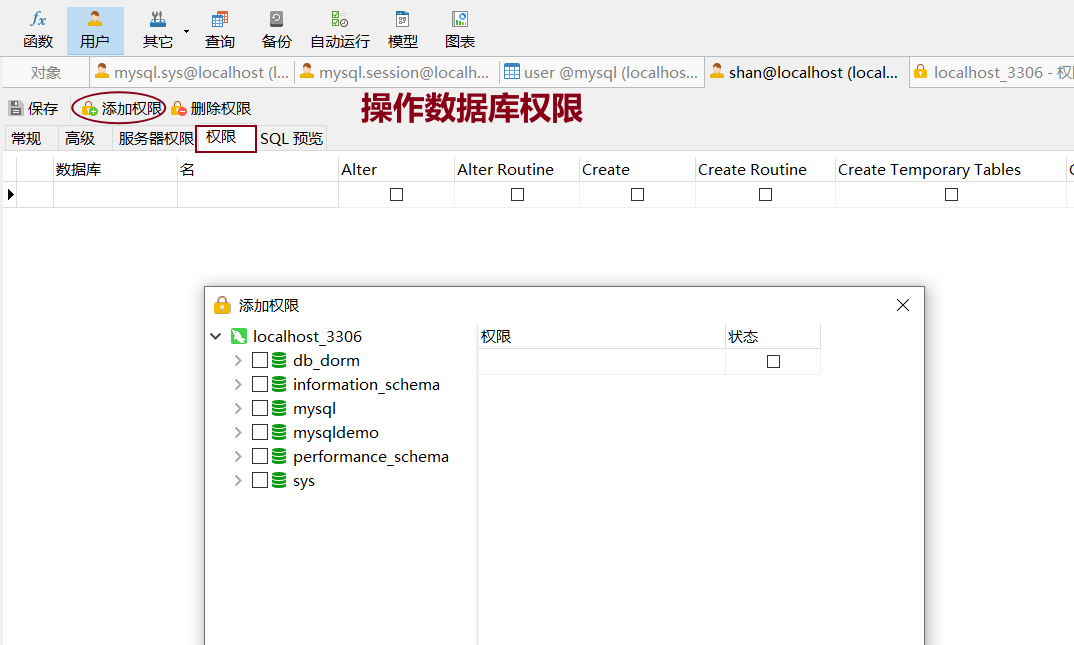Image resolution: width=1074 pixels, height=645 pixels.
Task: Switch to user @mysql table tab
Action: [601, 73]
